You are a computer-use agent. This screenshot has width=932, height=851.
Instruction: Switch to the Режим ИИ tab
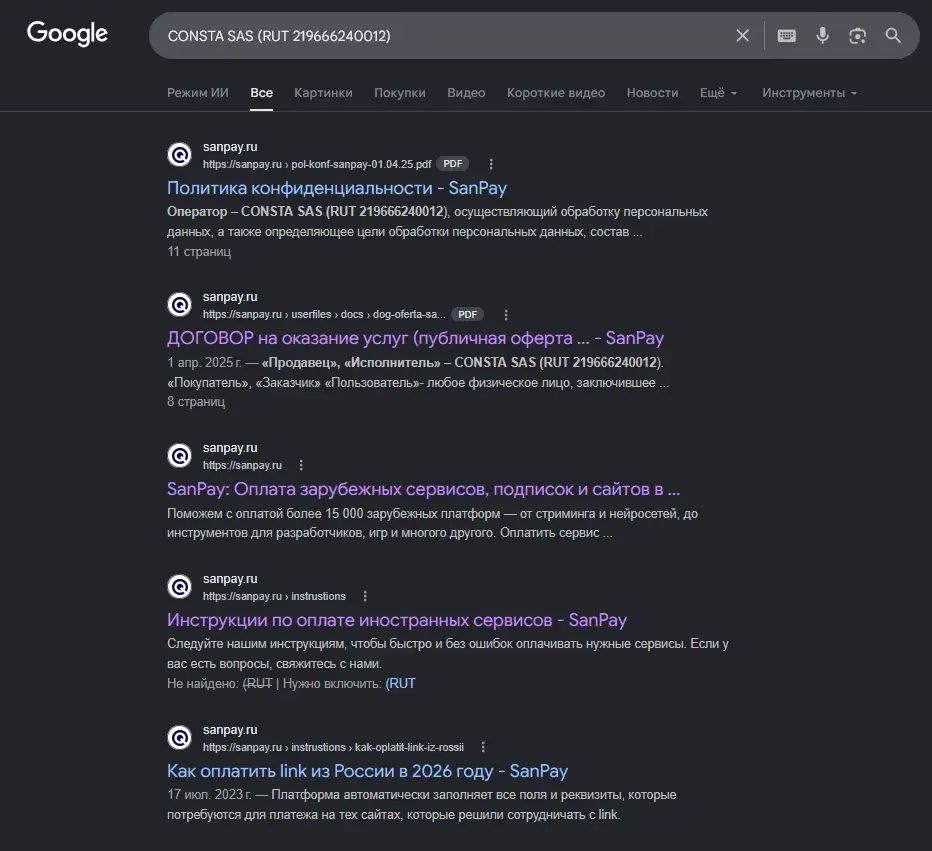(x=197, y=93)
